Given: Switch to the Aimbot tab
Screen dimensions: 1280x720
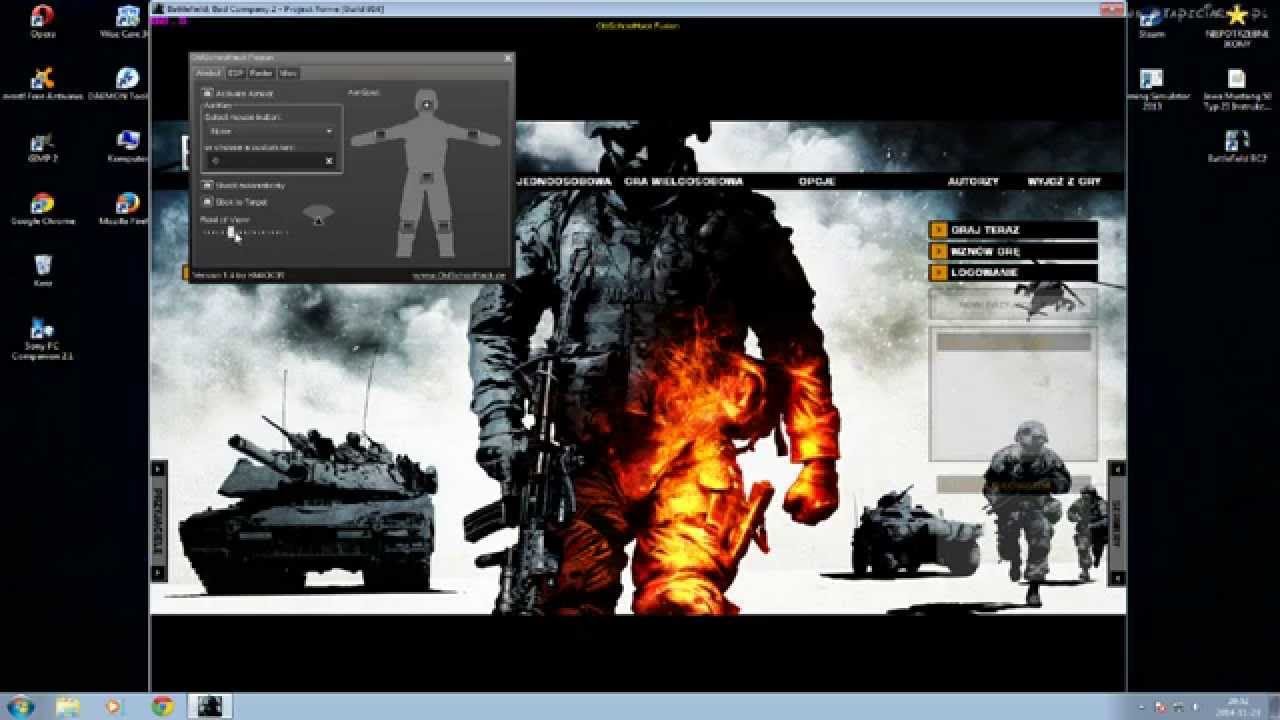Looking at the screenshot, I should click(x=208, y=73).
